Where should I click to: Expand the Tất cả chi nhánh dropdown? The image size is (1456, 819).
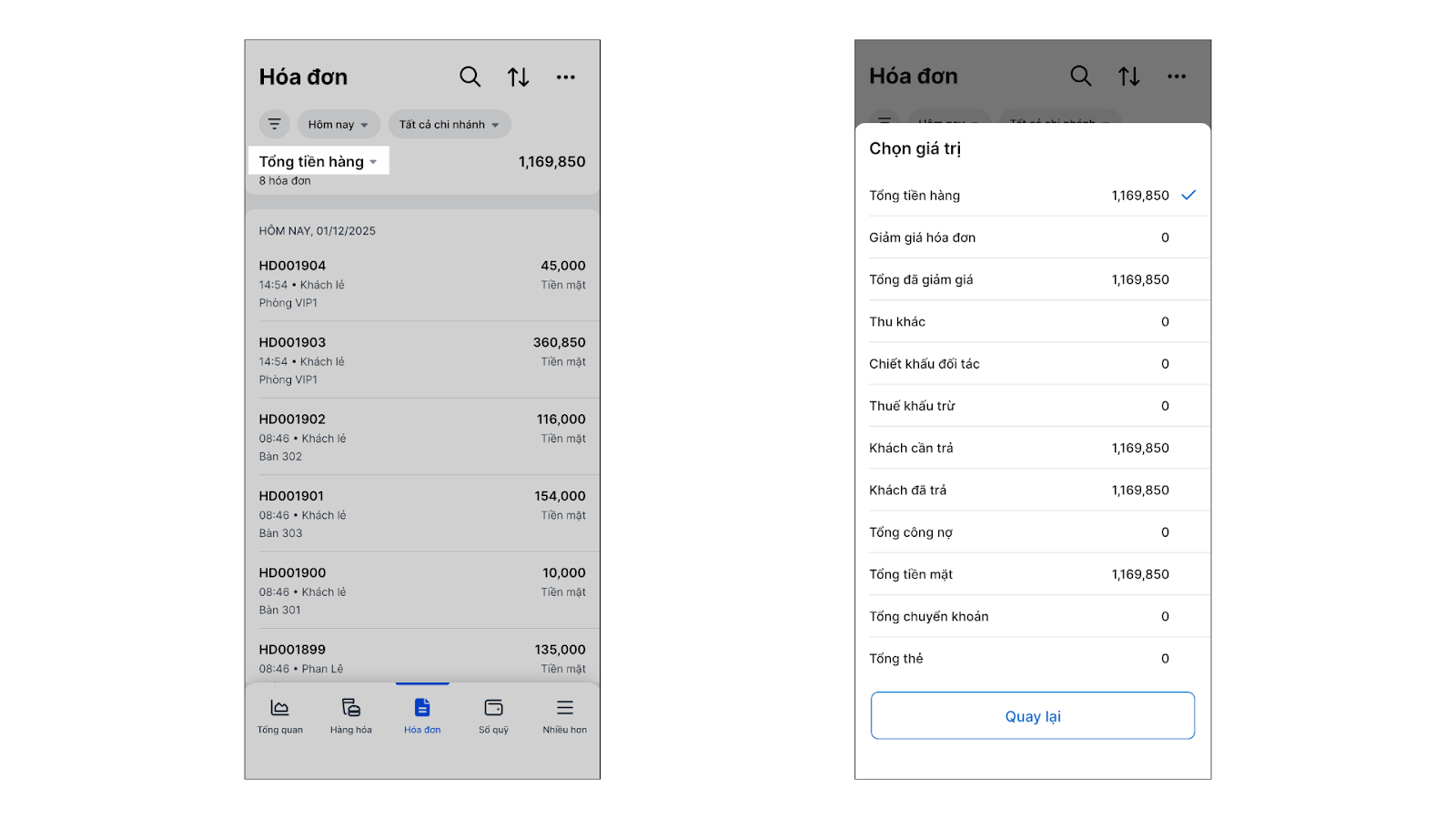[450, 125]
